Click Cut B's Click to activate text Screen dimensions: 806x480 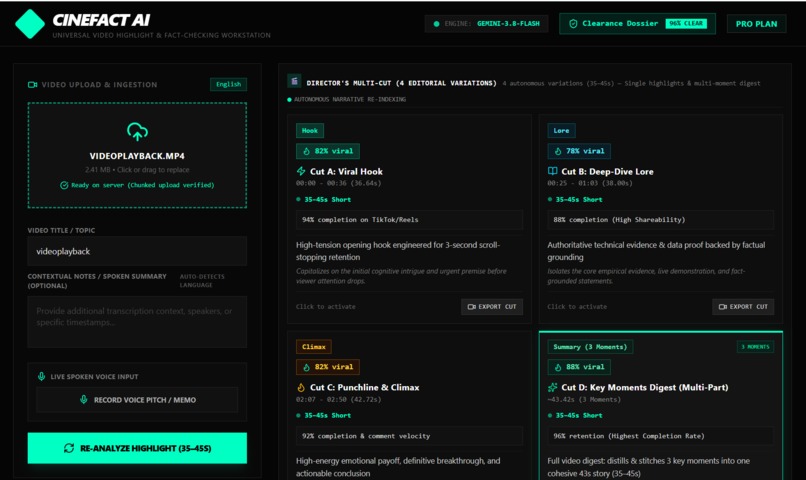pos(577,307)
